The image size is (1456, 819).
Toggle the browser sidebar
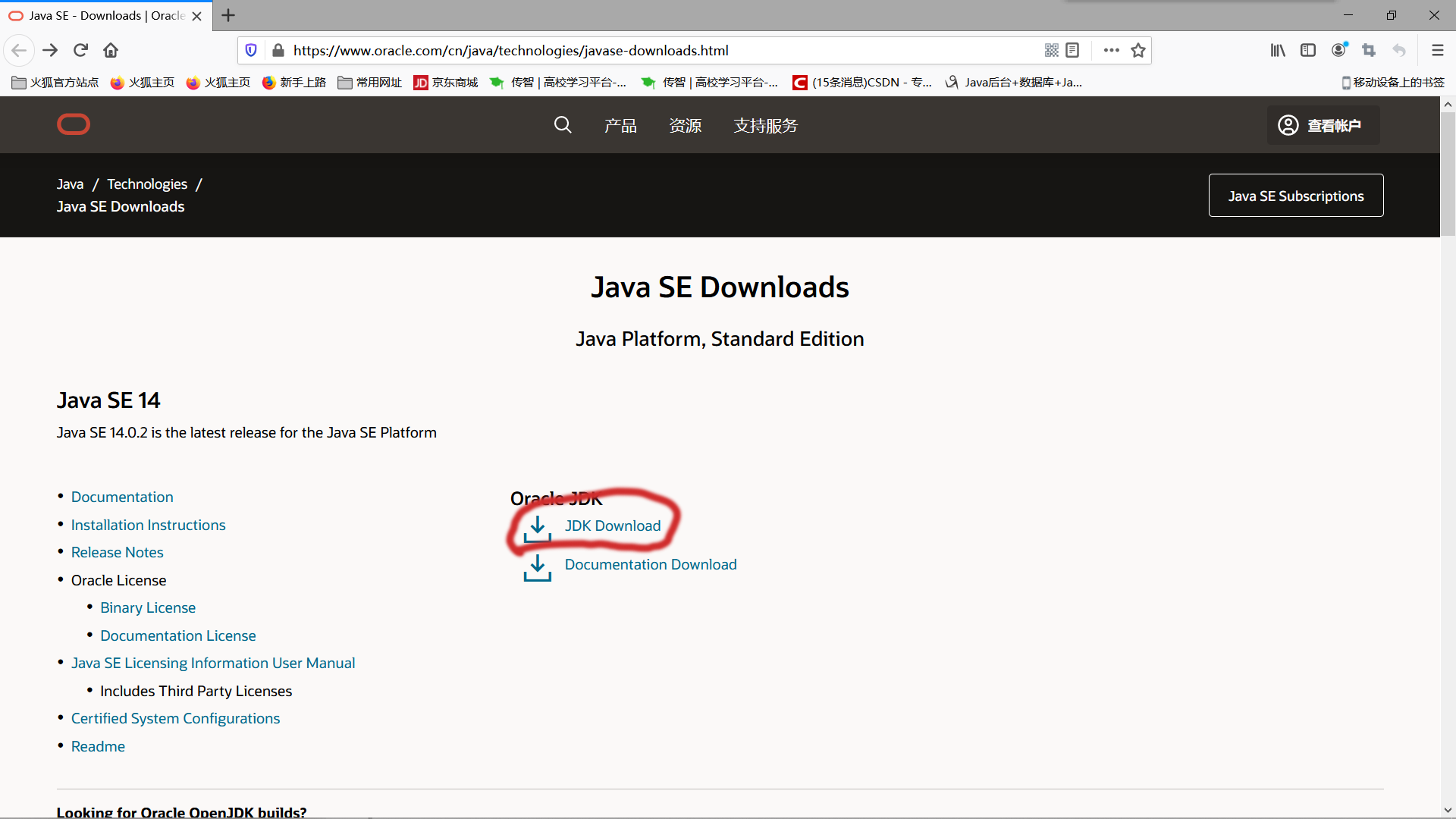1307,50
